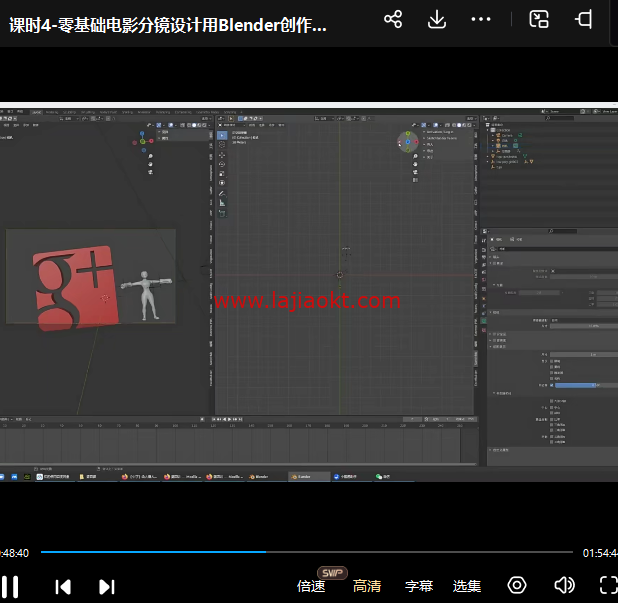Uncheck the checkbox beside the blue slider
The width and height of the screenshot is (618, 603).
pos(551,385)
